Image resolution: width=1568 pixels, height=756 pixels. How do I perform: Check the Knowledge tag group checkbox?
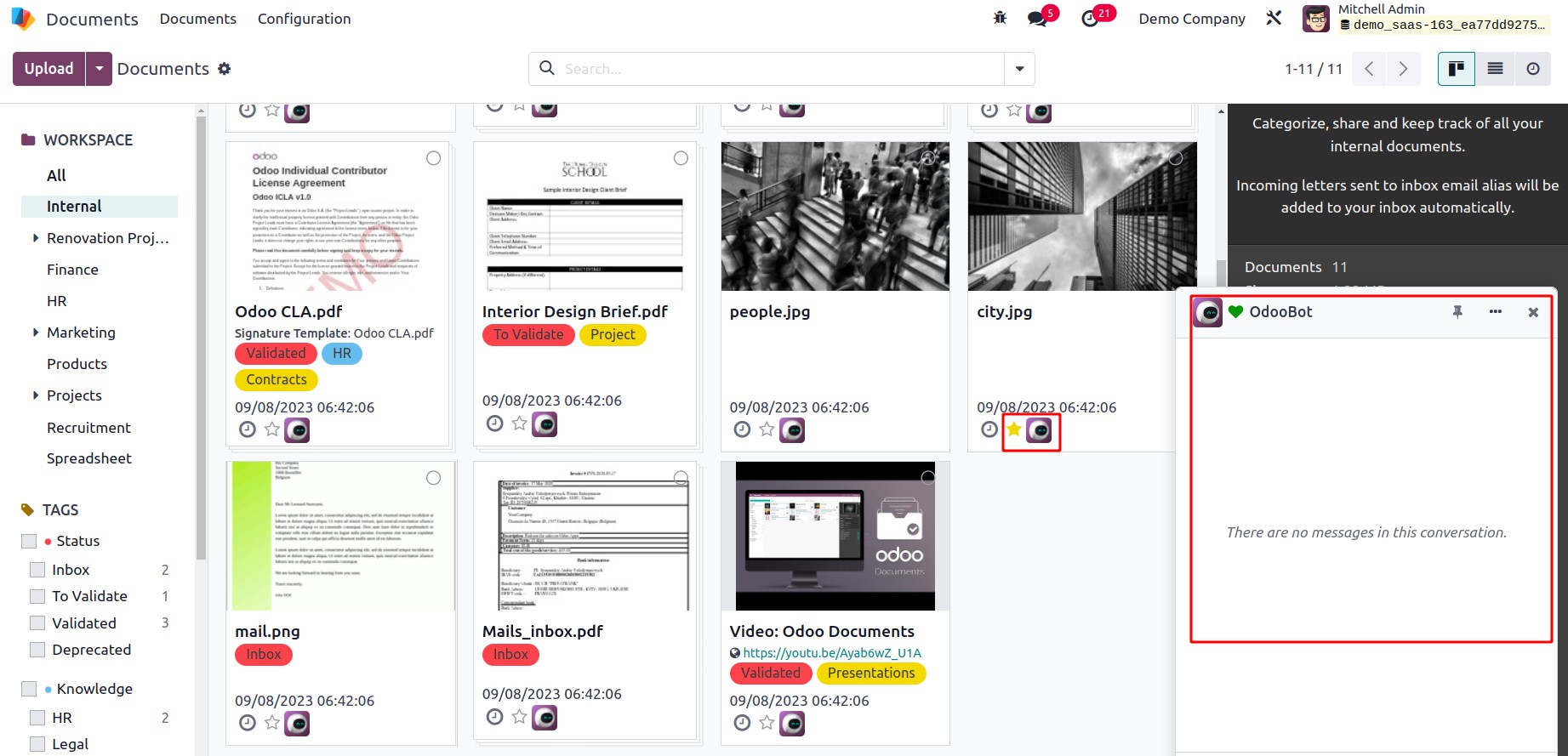pos(29,689)
